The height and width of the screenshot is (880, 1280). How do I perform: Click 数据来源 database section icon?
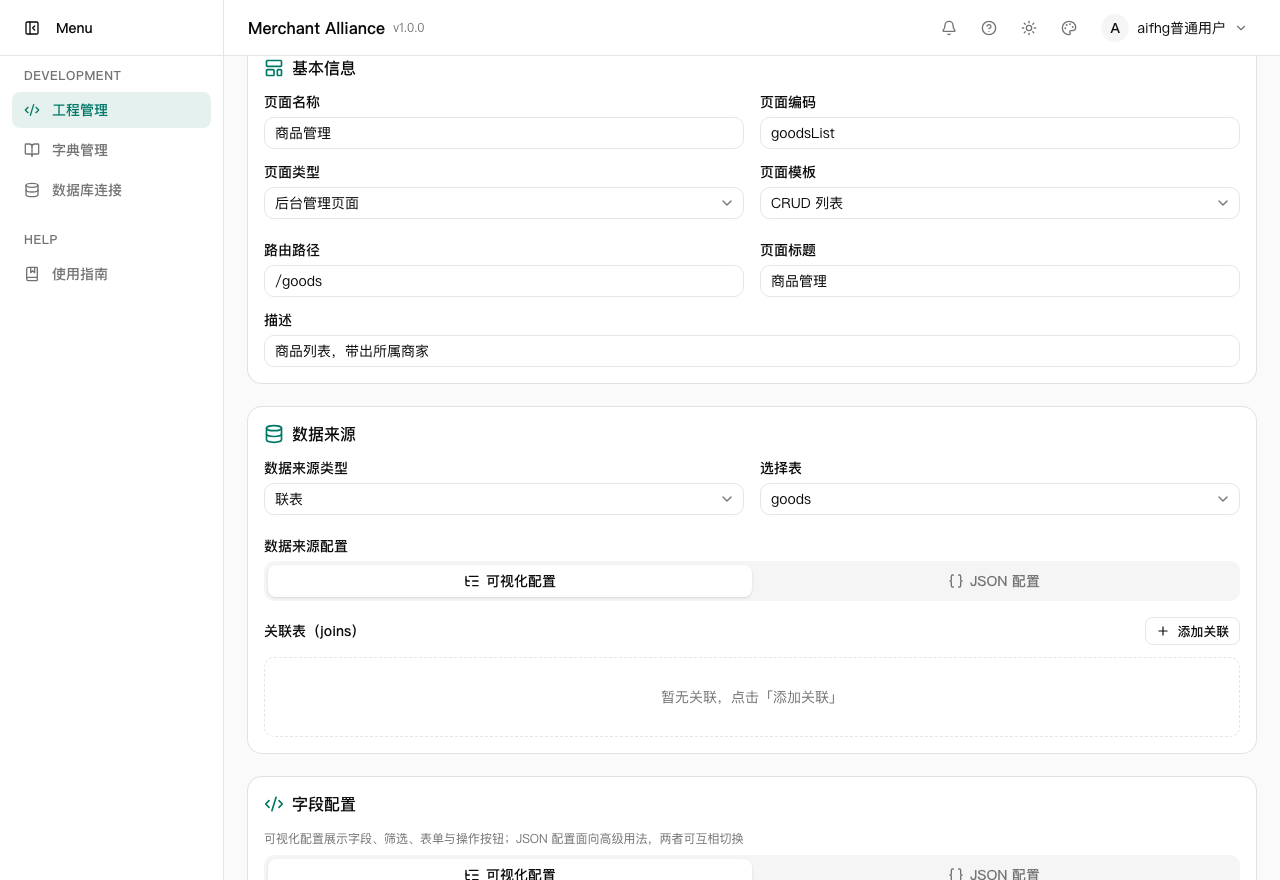[x=274, y=434]
